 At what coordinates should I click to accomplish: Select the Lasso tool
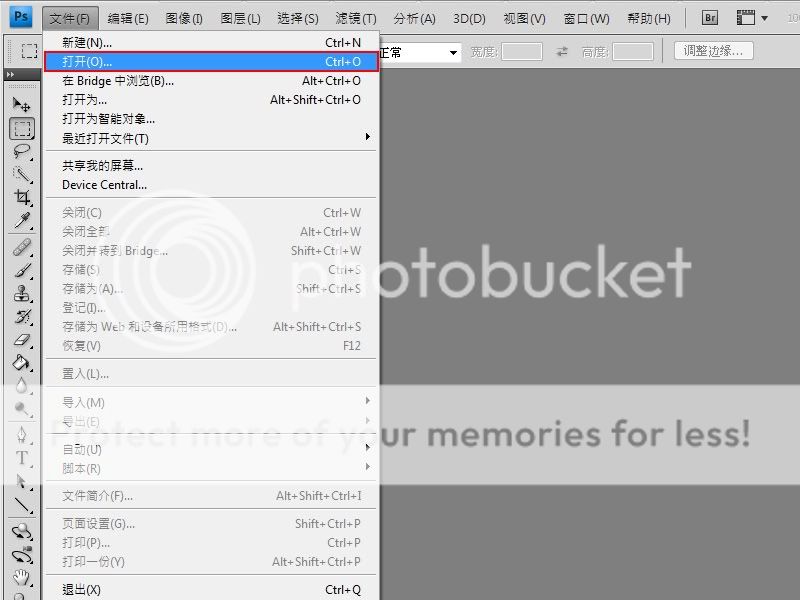[x=21, y=152]
